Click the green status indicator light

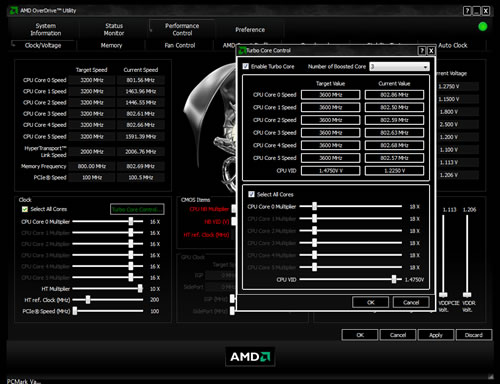pyautogui.click(x=482, y=27)
